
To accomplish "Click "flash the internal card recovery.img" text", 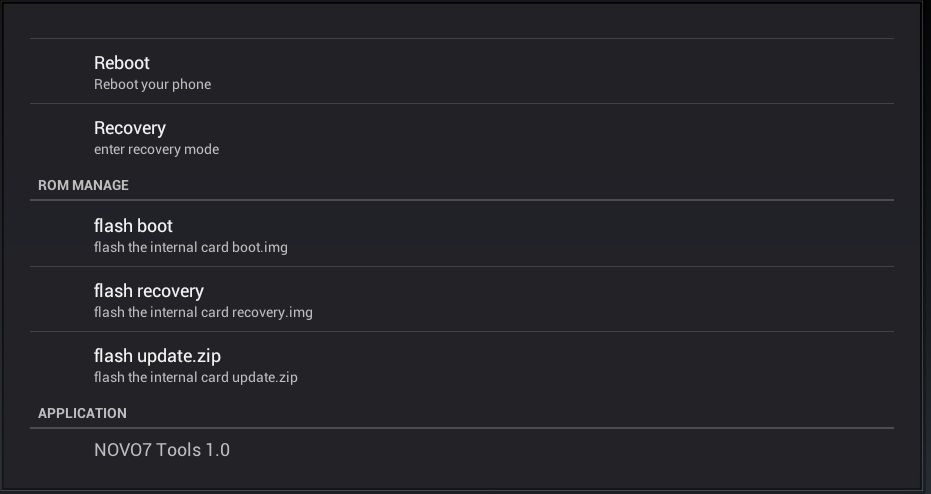I will pos(203,312).
